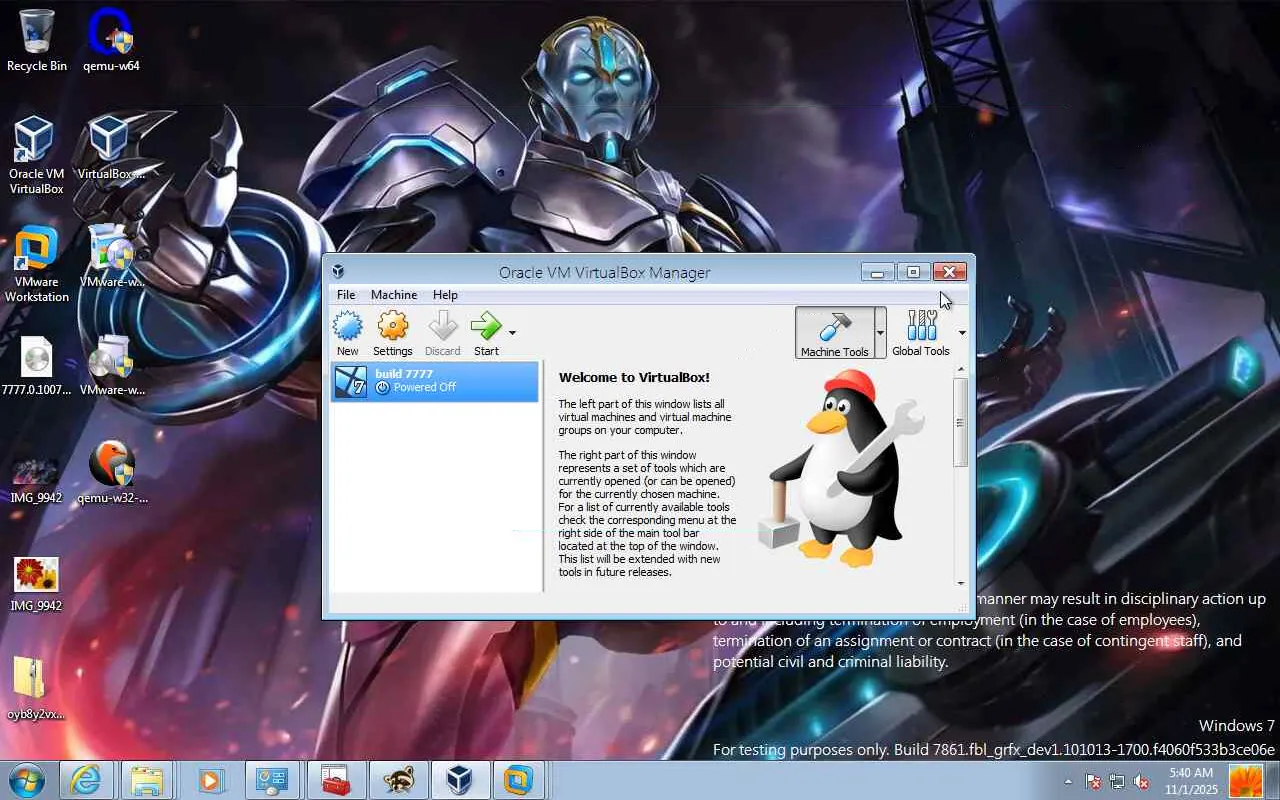Open Settings for the selected VM
Viewport: 1280px width, 800px height.
click(x=393, y=333)
